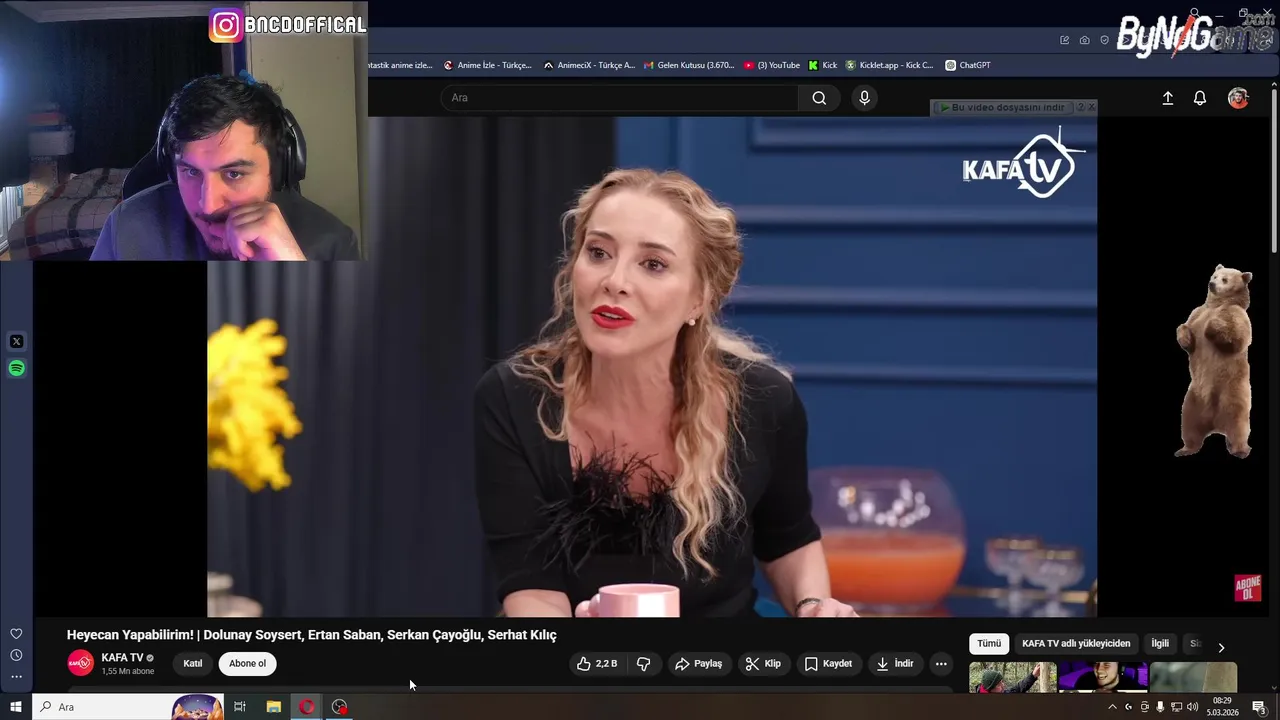The image size is (1280, 720).
Task: Open first recommended video thumbnail
Action: [1012, 677]
